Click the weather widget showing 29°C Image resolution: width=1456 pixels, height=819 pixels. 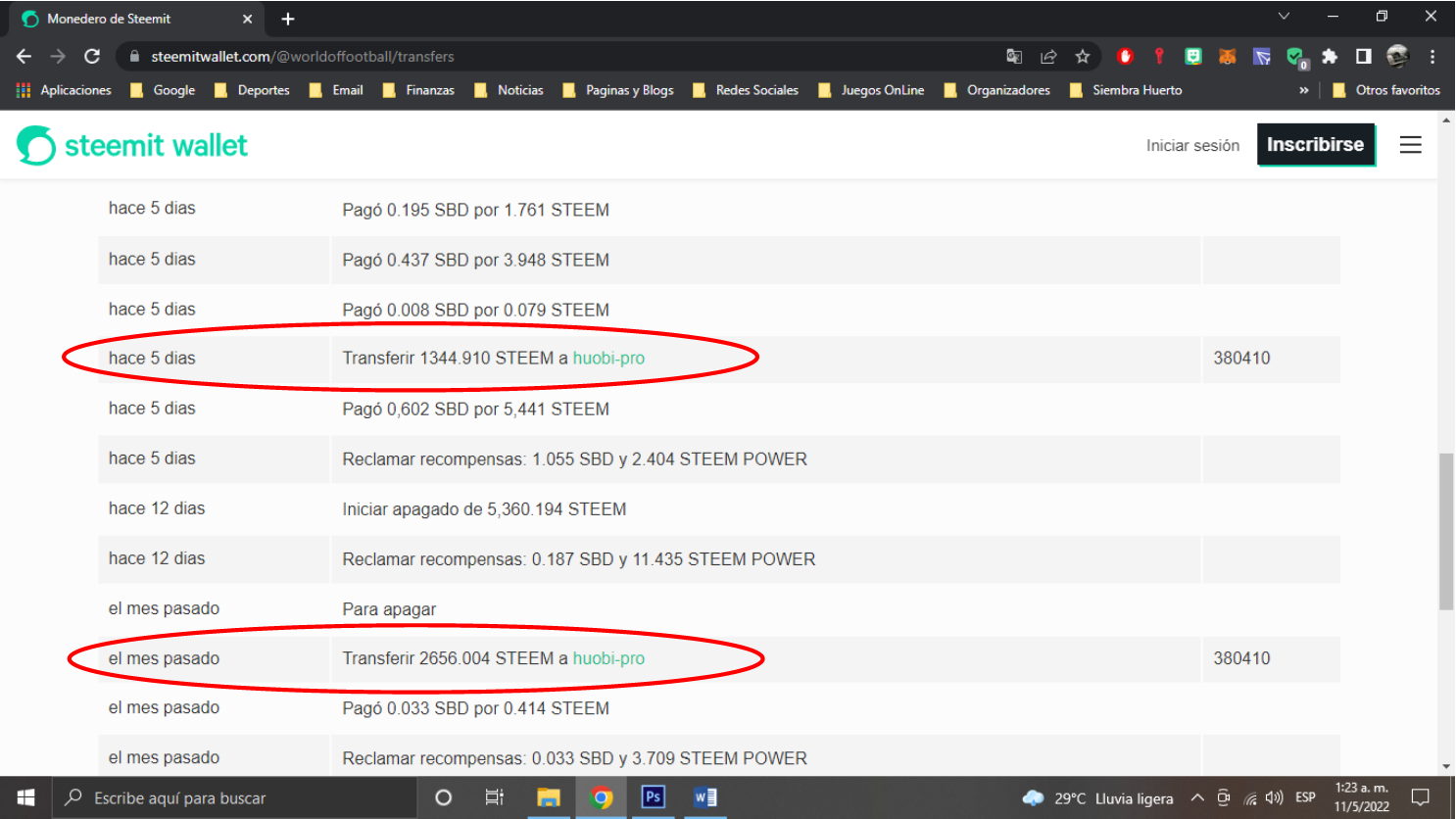pyautogui.click(x=1097, y=797)
